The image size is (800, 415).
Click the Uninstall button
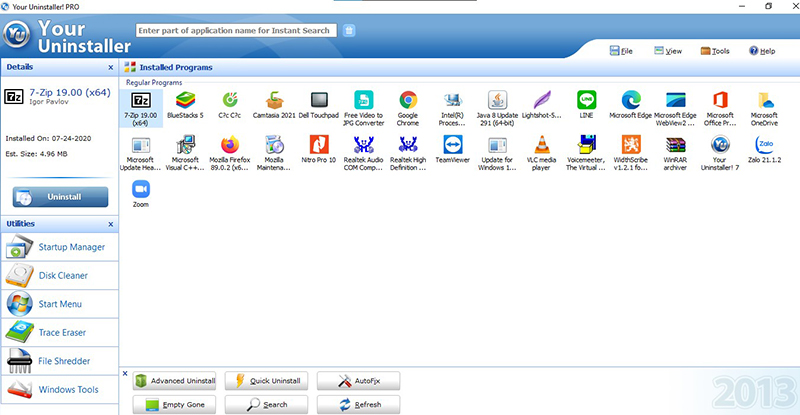(x=60, y=197)
